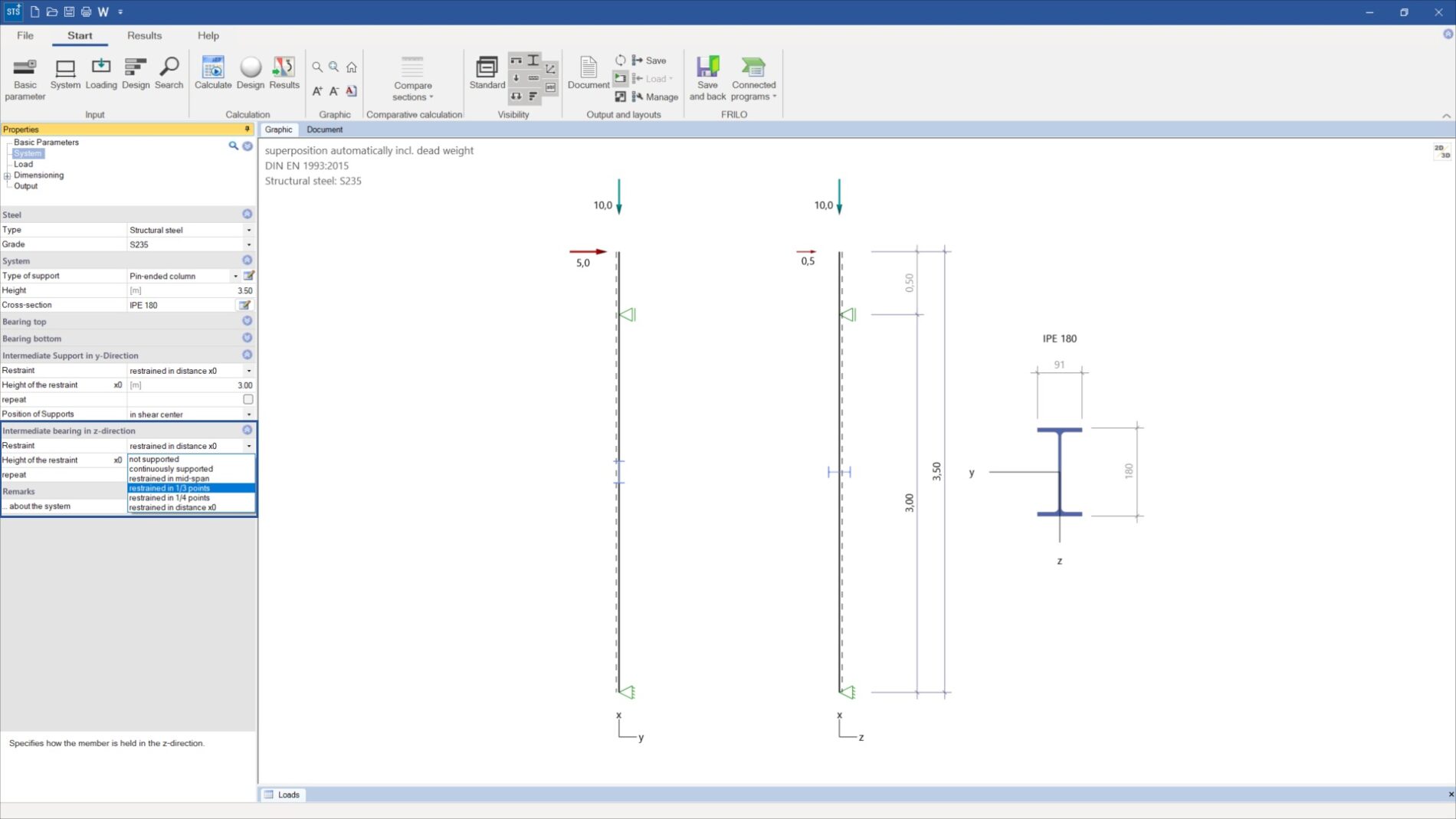Switch to the Document view tab
The image size is (1456, 819).
coord(324,129)
